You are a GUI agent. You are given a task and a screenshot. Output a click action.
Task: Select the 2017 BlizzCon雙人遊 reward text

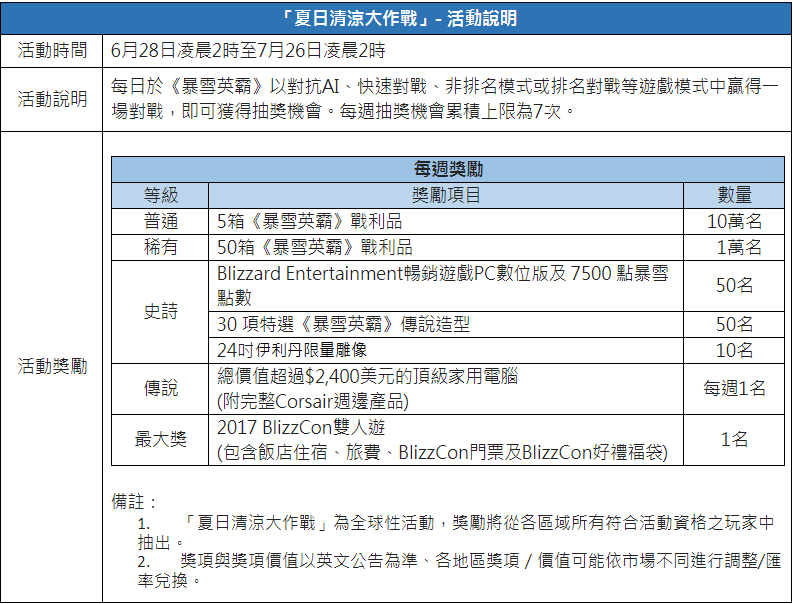tap(301, 427)
